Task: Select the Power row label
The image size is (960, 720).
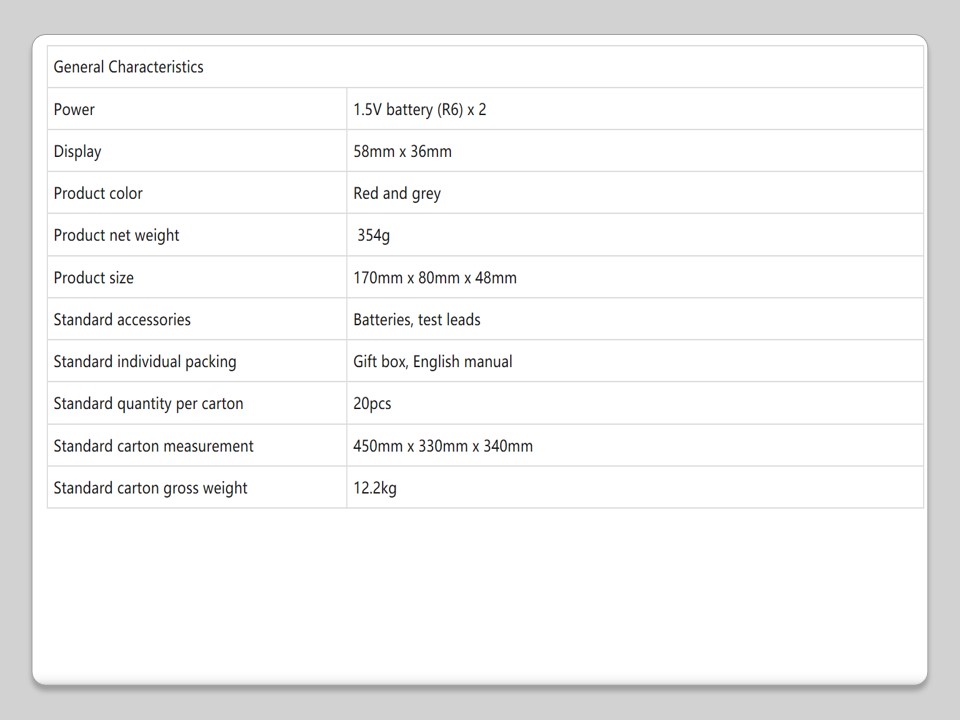Action: (74, 110)
